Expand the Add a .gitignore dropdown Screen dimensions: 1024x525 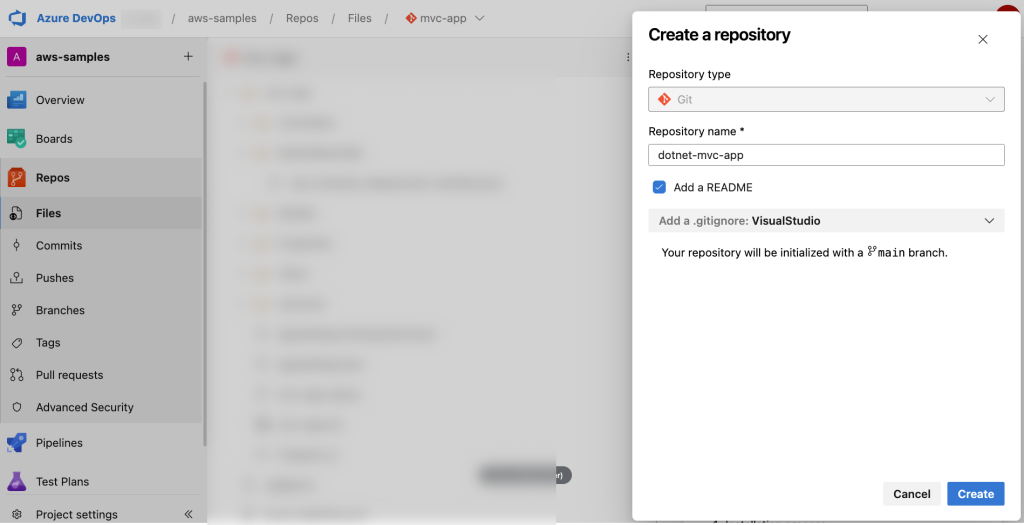tap(826, 221)
